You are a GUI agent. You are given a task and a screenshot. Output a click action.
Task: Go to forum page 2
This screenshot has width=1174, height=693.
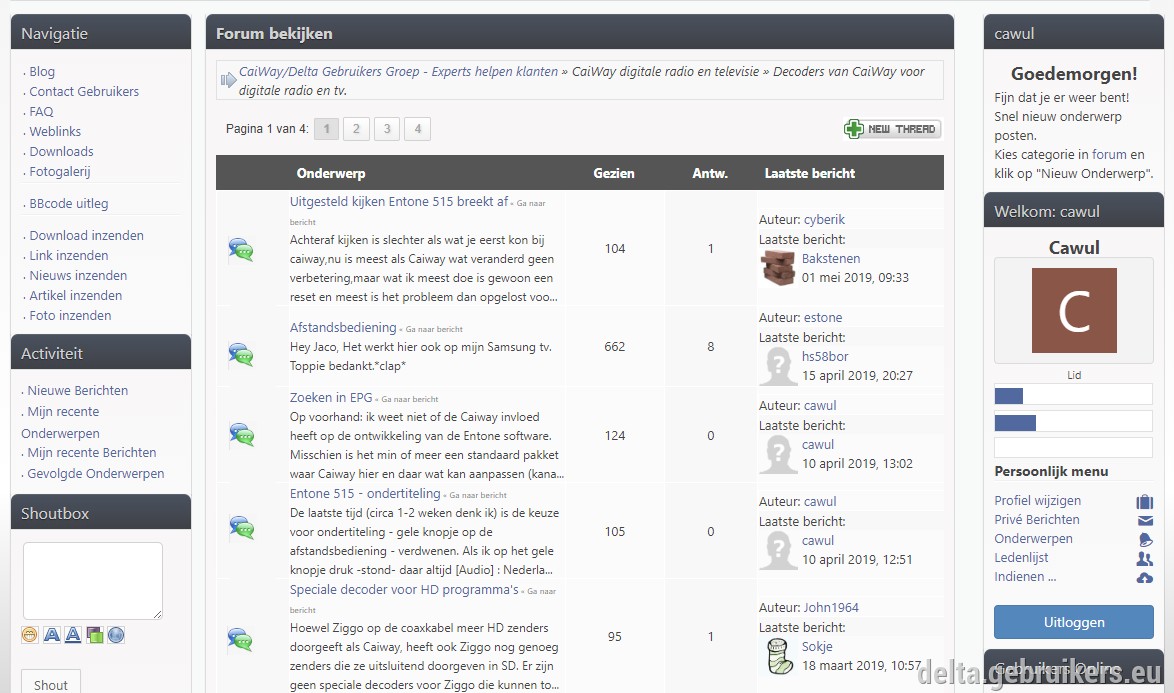coord(356,129)
